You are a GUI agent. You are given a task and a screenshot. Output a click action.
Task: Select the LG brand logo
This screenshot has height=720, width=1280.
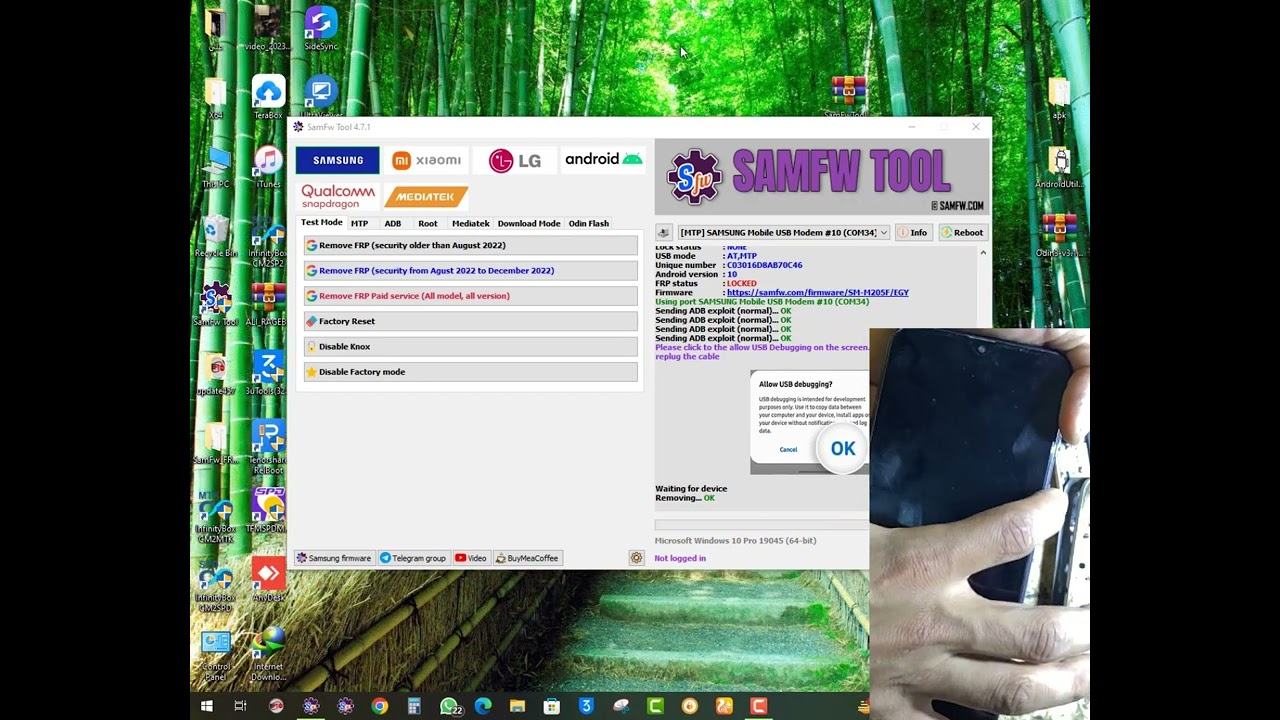[515, 161]
